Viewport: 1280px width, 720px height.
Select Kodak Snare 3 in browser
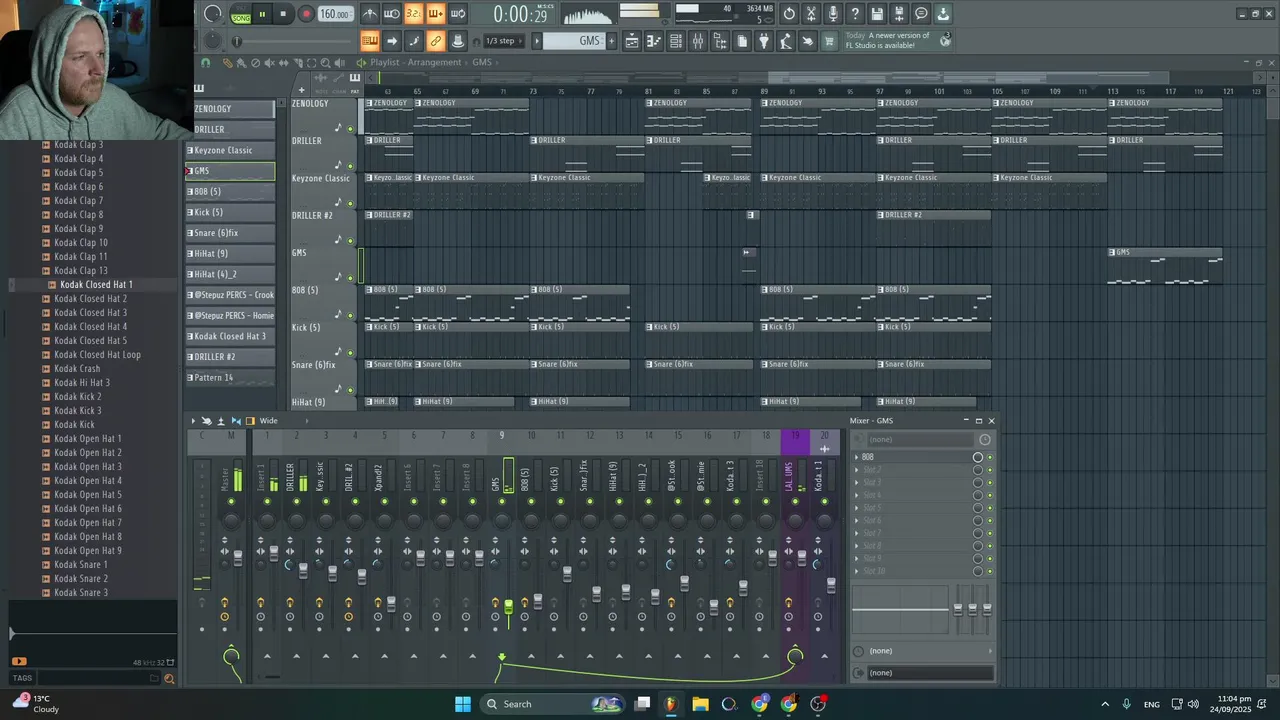pos(81,593)
